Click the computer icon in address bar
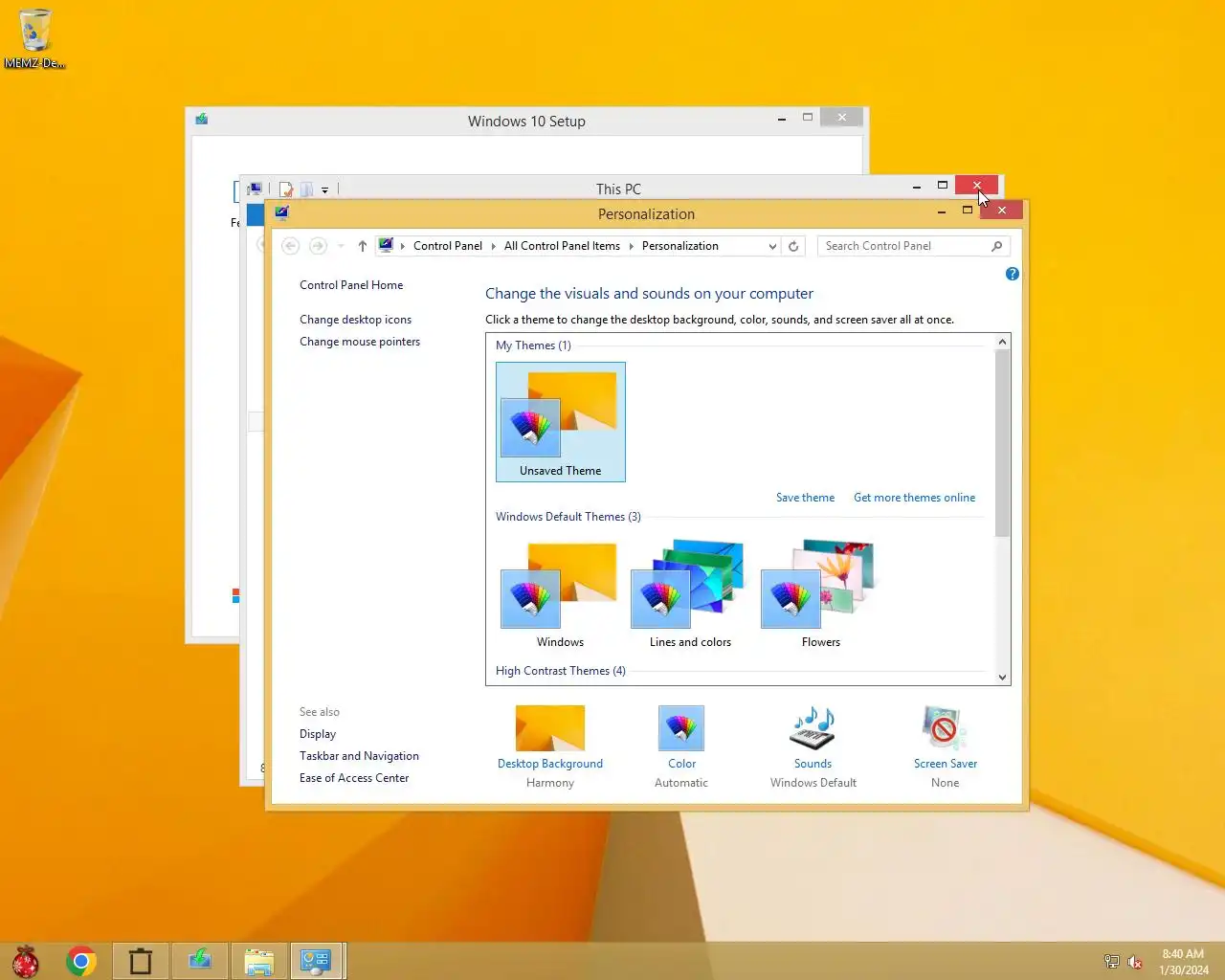This screenshot has width=1225, height=980. [x=386, y=245]
